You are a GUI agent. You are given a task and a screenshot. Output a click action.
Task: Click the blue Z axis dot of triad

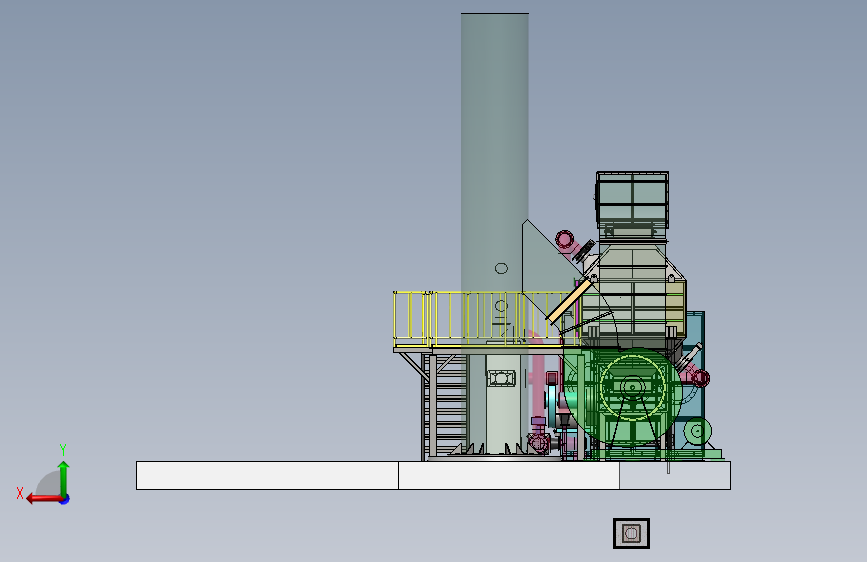65,499
